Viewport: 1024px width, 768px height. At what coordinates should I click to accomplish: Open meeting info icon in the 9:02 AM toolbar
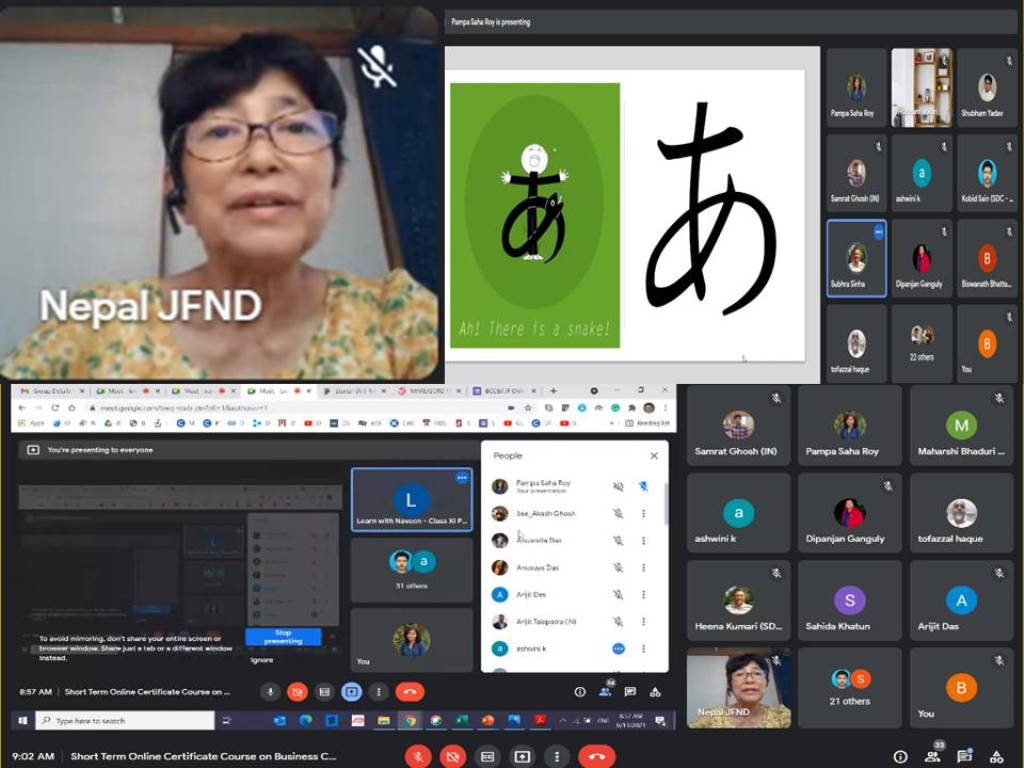pos(901,757)
